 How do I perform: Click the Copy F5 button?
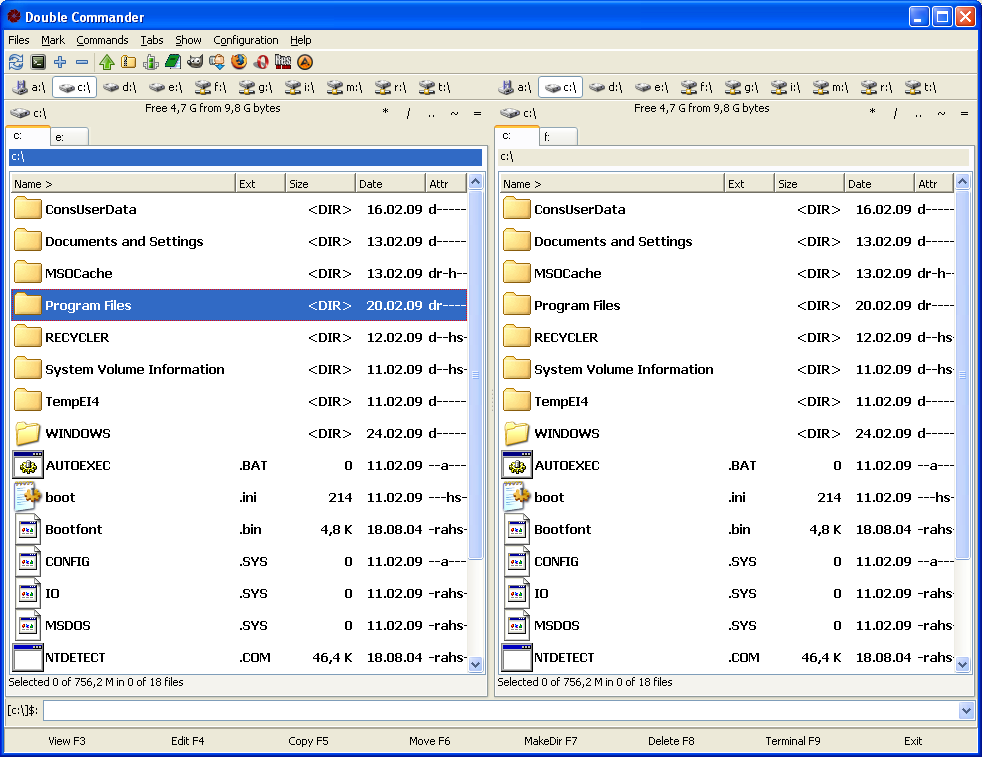pyautogui.click(x=308, y=741)
